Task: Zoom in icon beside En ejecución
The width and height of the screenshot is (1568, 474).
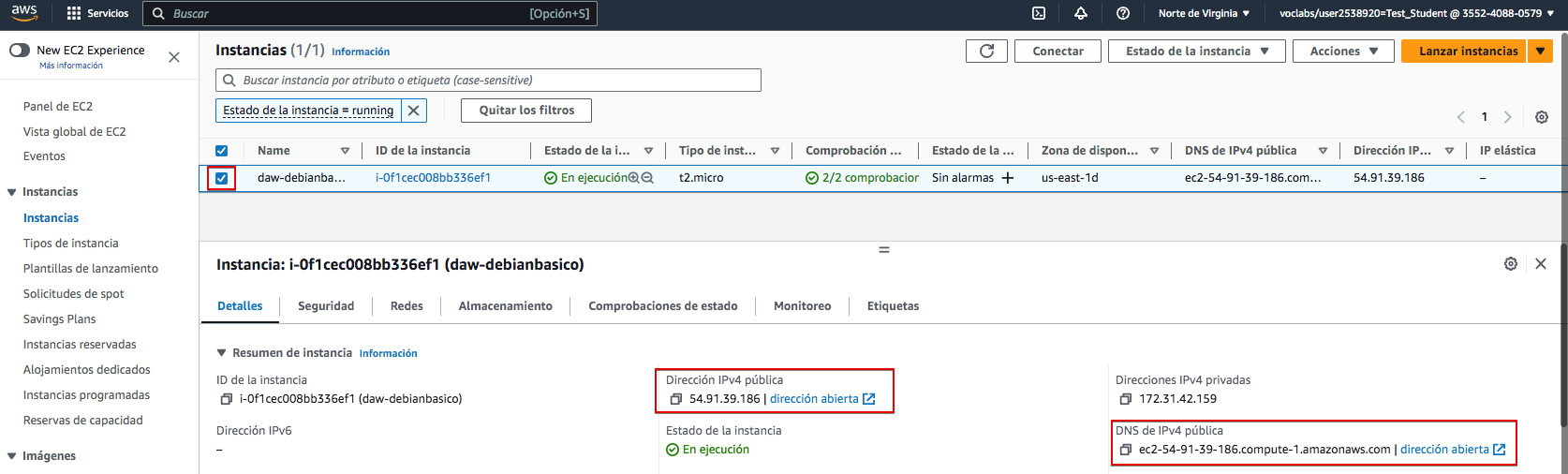Action: click(x=634, y=178)
